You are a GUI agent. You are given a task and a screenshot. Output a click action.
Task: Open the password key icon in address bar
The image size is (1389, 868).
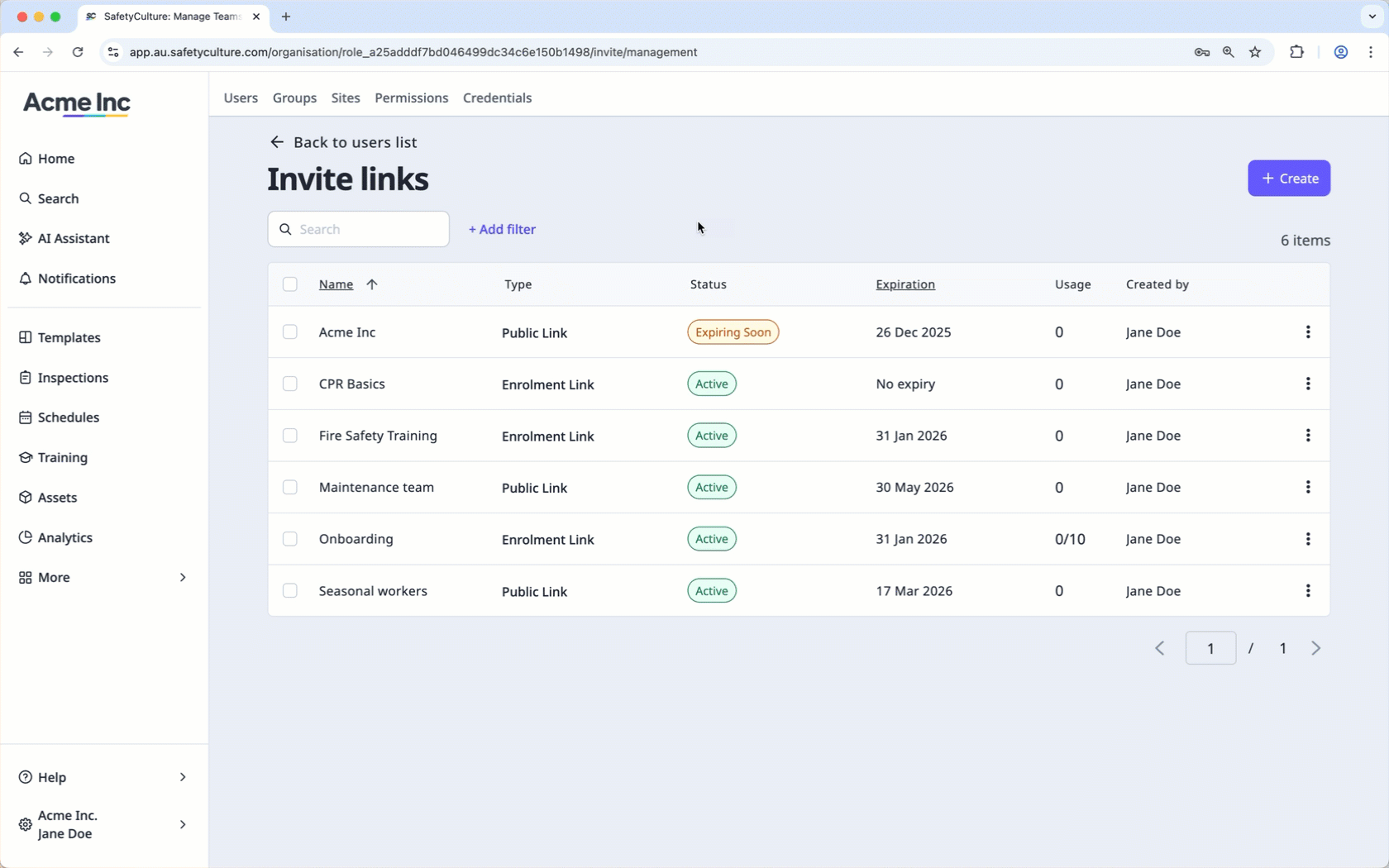(1202, 52)
